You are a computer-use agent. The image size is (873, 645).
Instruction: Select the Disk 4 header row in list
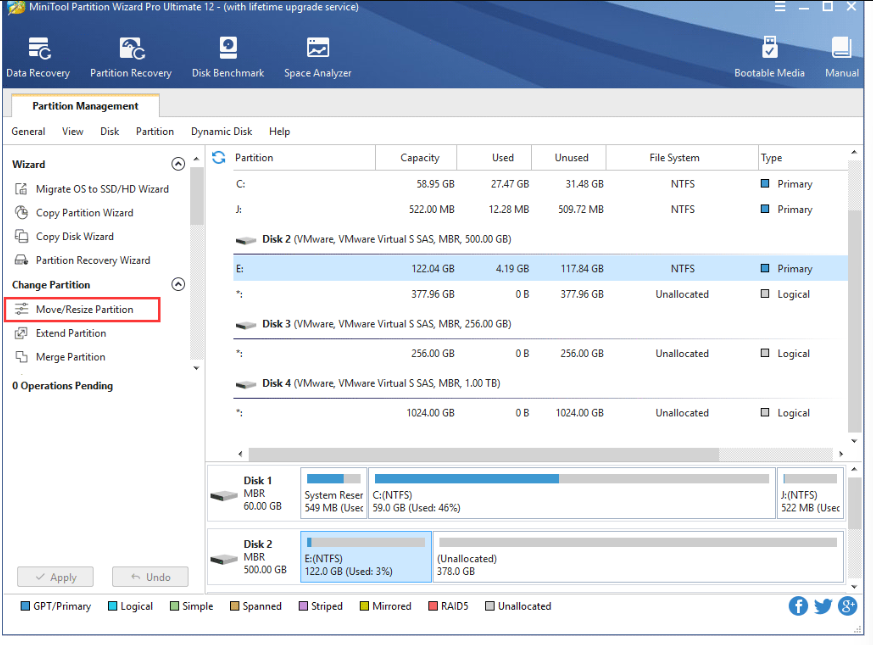coord(540,384)
